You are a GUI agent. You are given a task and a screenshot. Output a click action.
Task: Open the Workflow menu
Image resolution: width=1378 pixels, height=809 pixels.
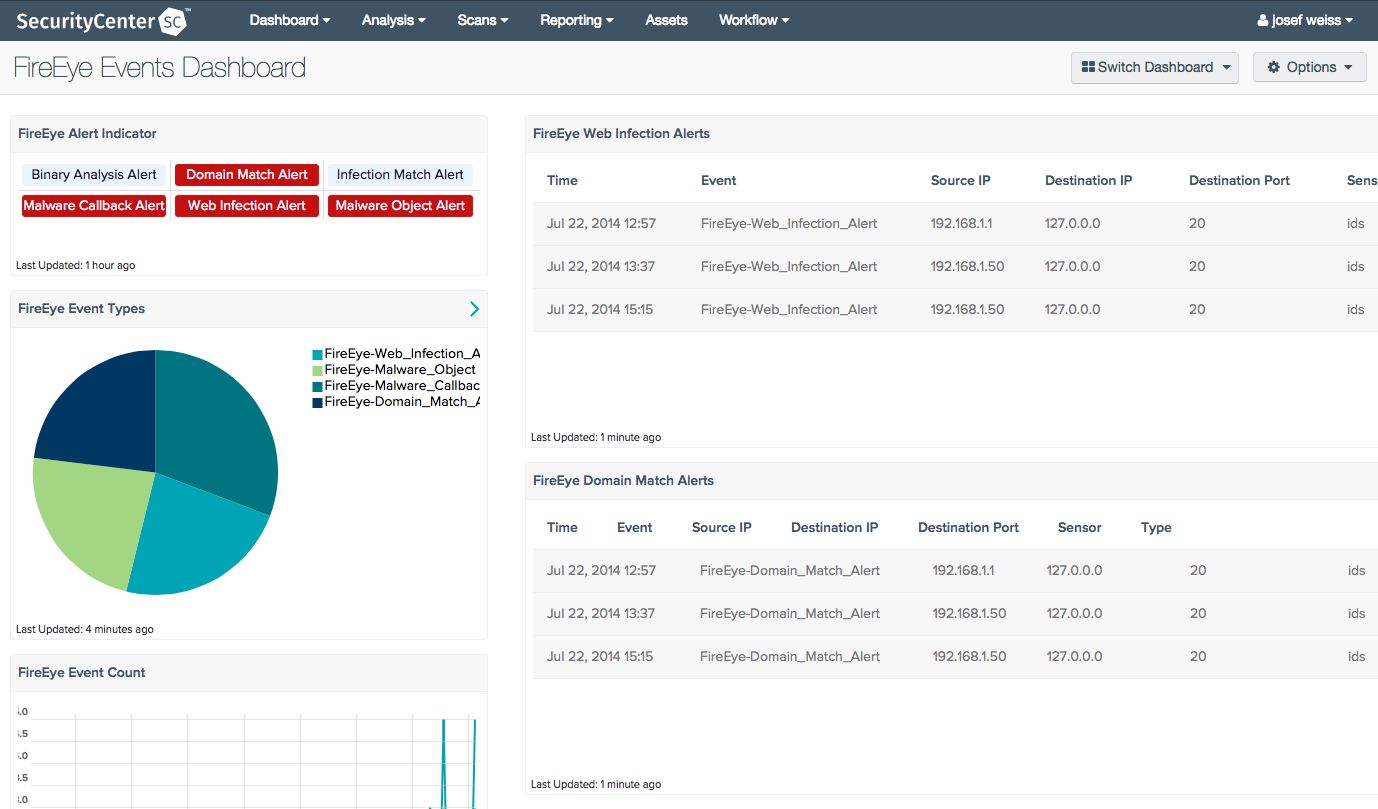(x=754, y=20)
